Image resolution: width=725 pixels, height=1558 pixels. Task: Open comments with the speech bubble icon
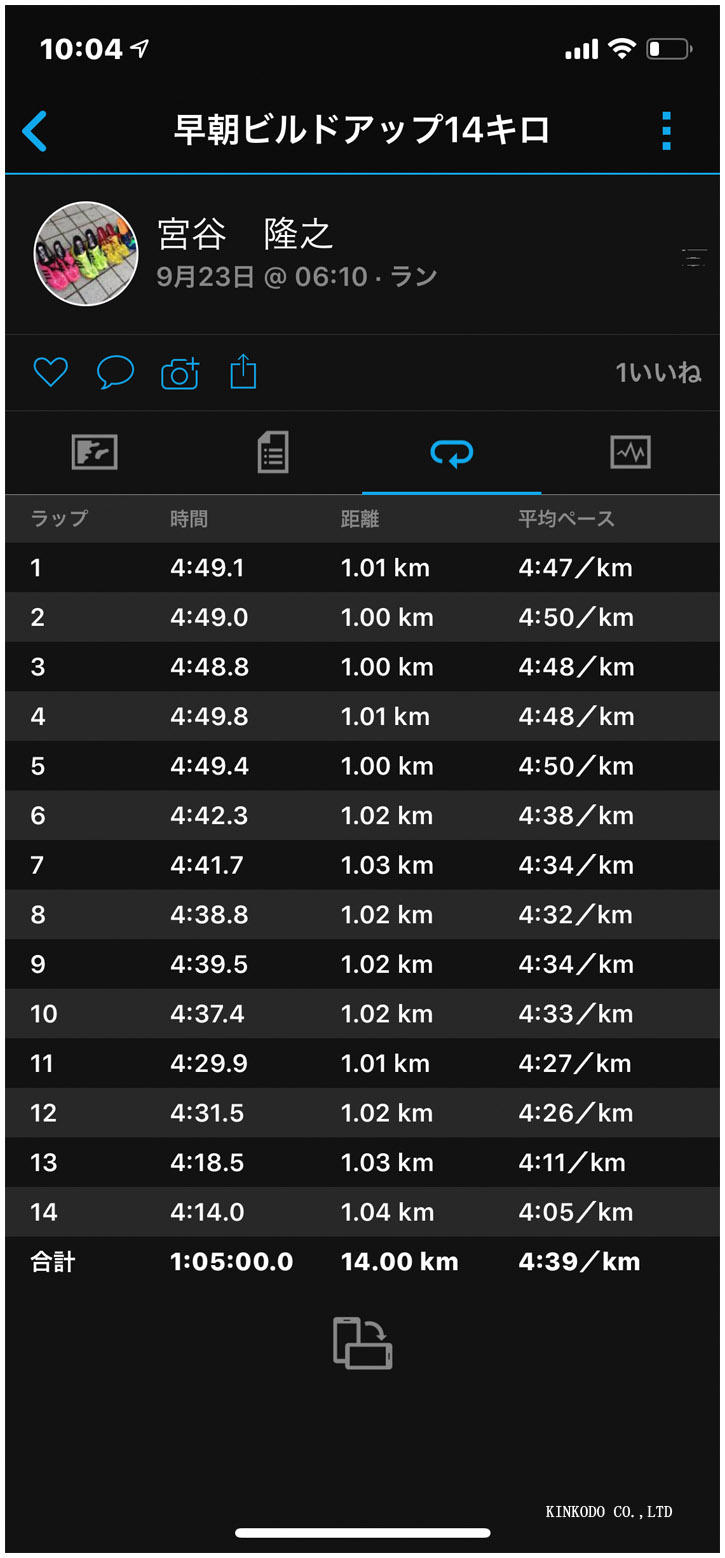pyautogui.click(x=115, y=373)
